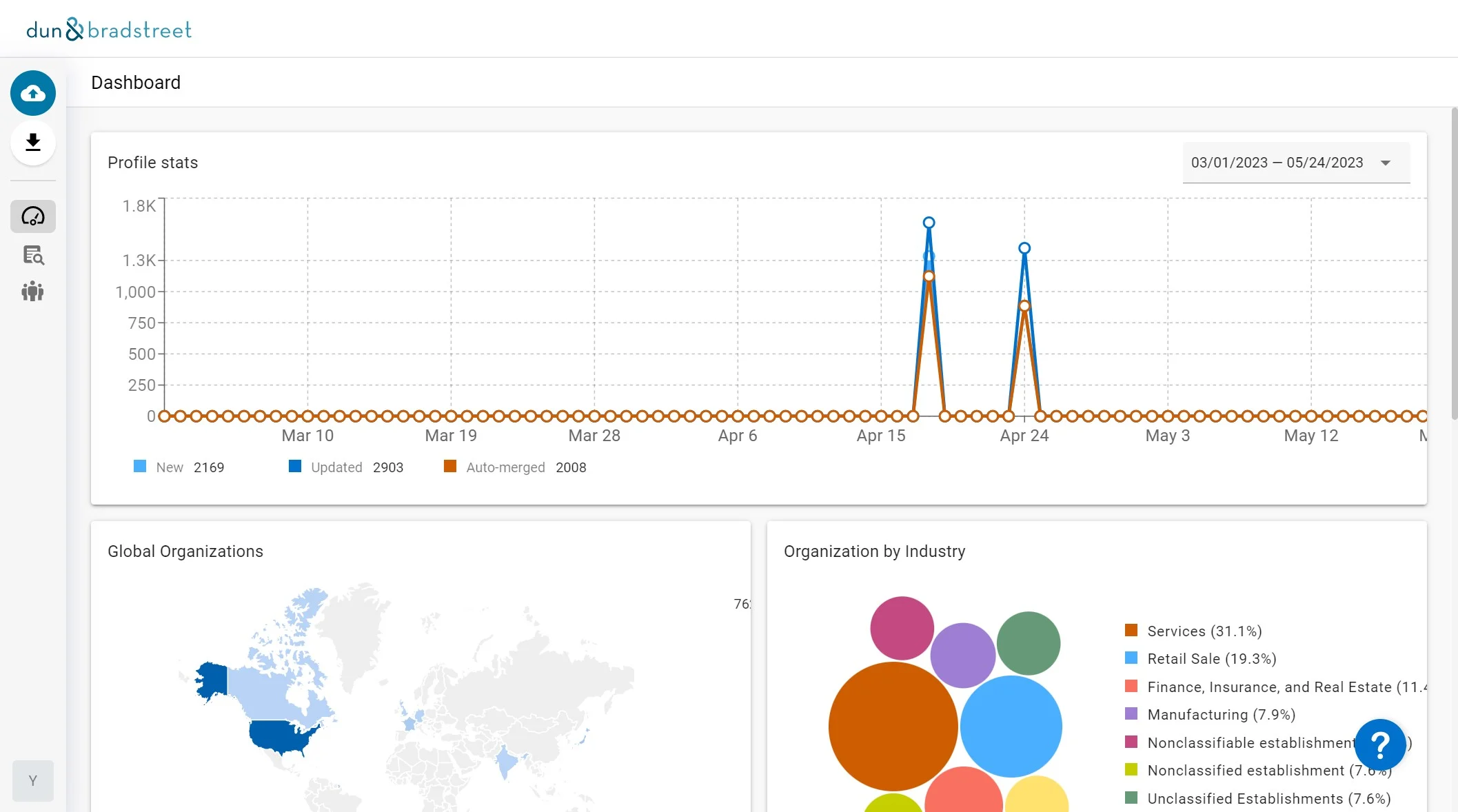Click the orange Auto-merged legend swatch
The height and width of the screenshot is (812, 1458).
point(450,466)
